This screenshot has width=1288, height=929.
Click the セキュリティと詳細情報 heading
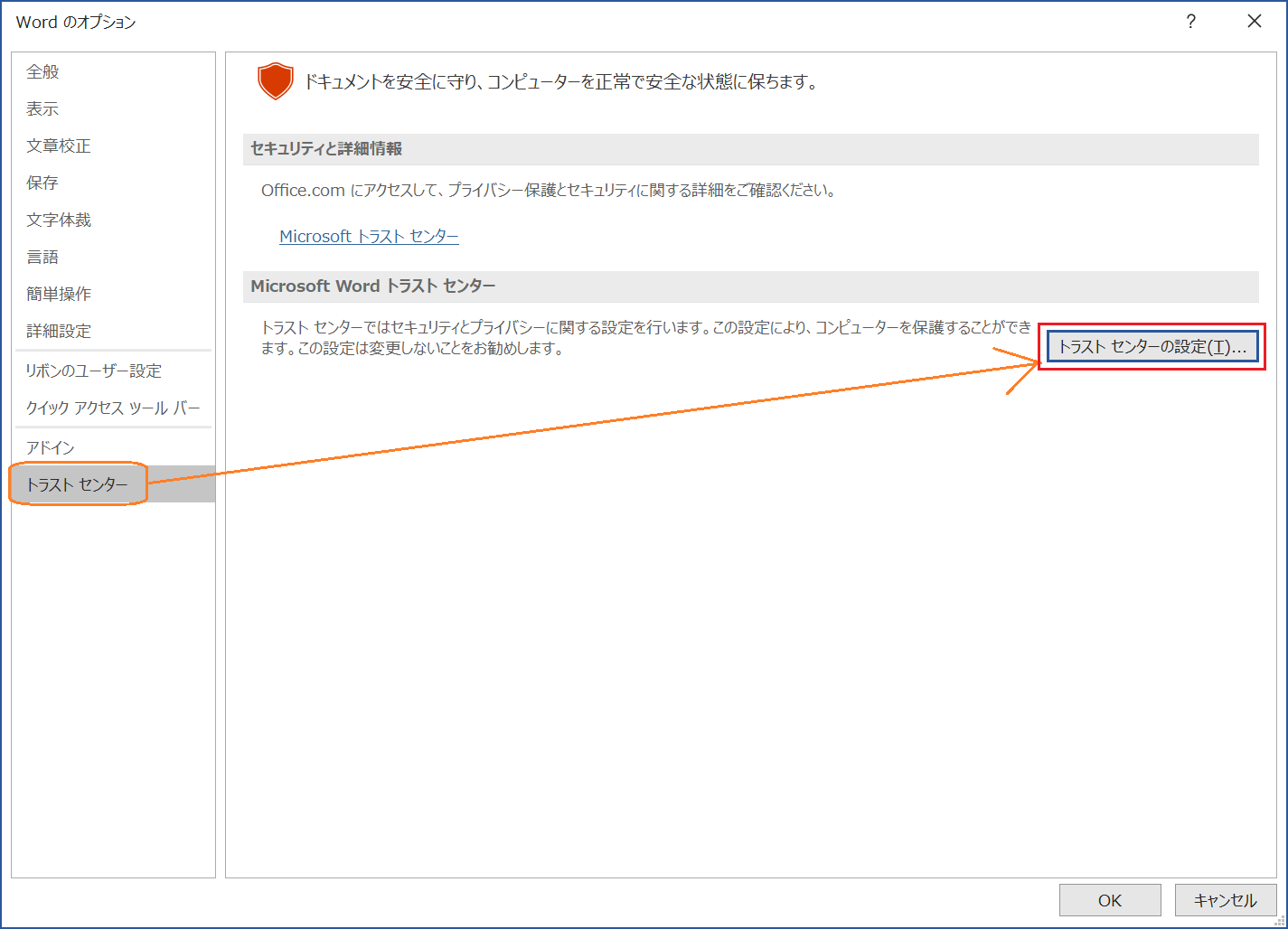click(326, 149)
